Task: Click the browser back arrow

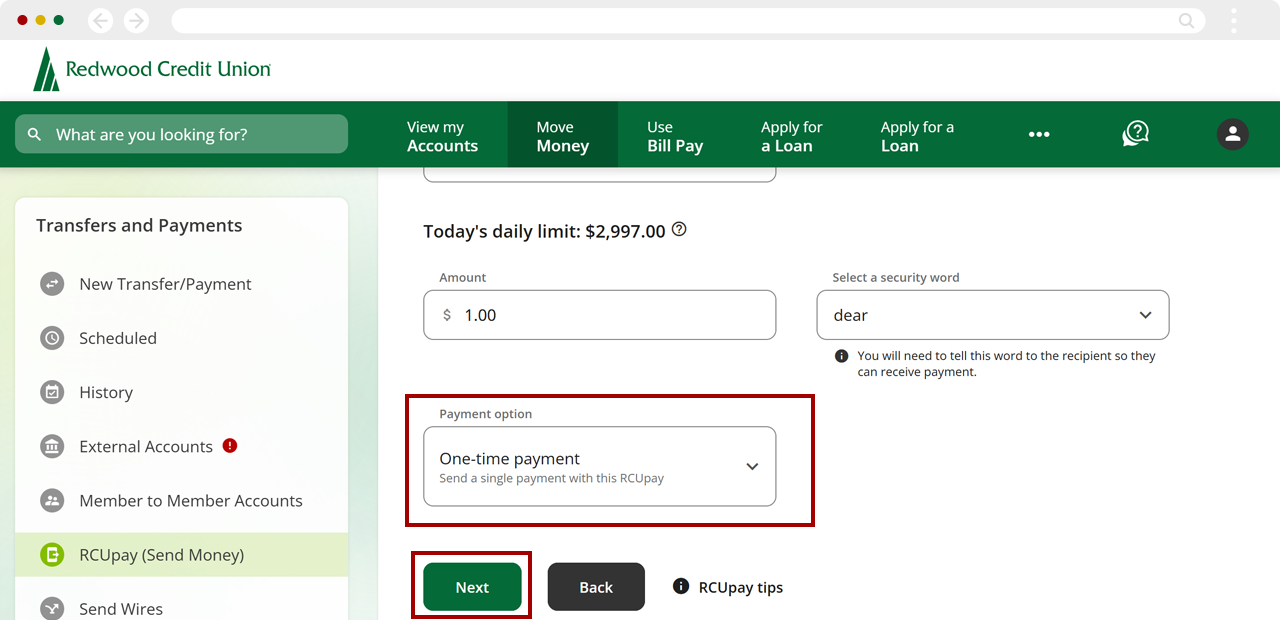Action: coord(100,20)
